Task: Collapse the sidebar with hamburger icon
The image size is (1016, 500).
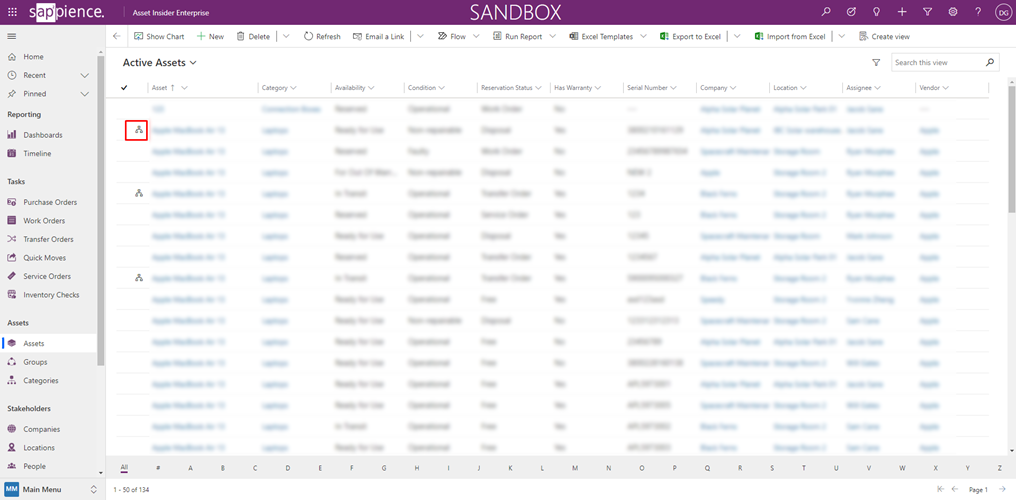Action: click(12, 36)
